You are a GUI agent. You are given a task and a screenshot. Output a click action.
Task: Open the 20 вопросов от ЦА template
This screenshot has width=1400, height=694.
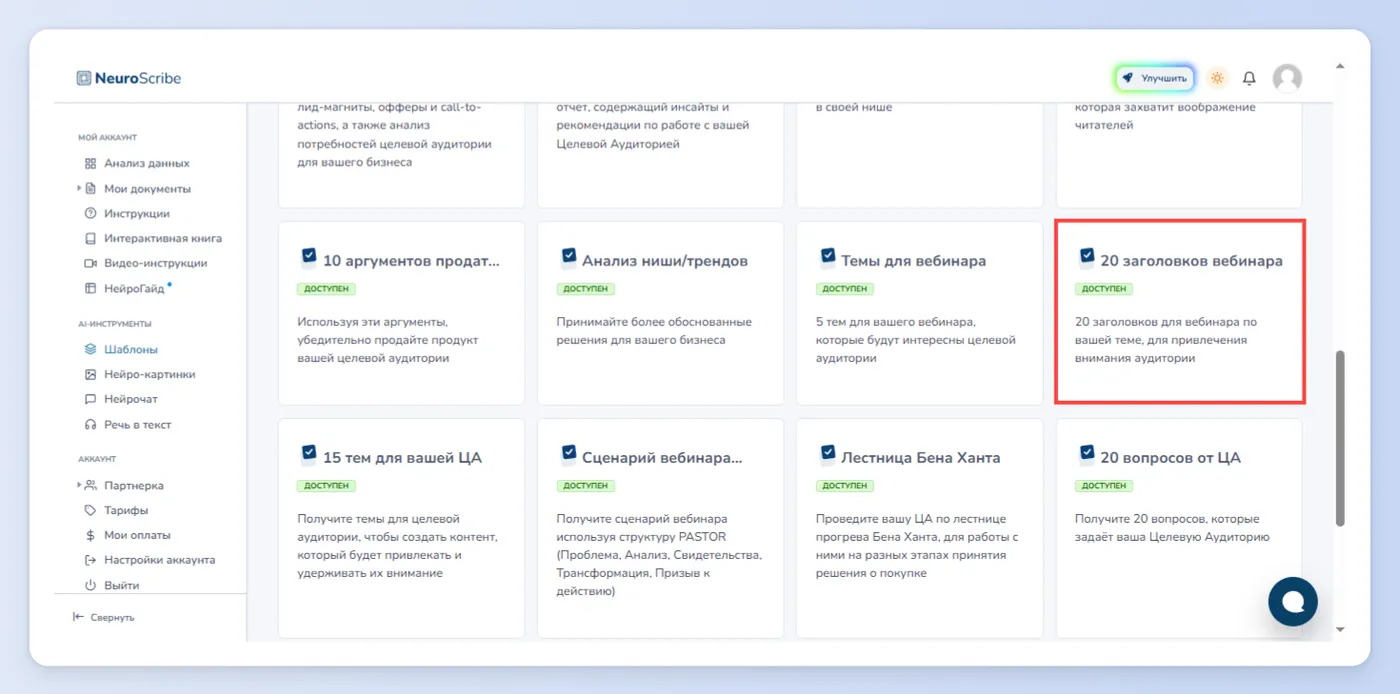(1179, 528)
